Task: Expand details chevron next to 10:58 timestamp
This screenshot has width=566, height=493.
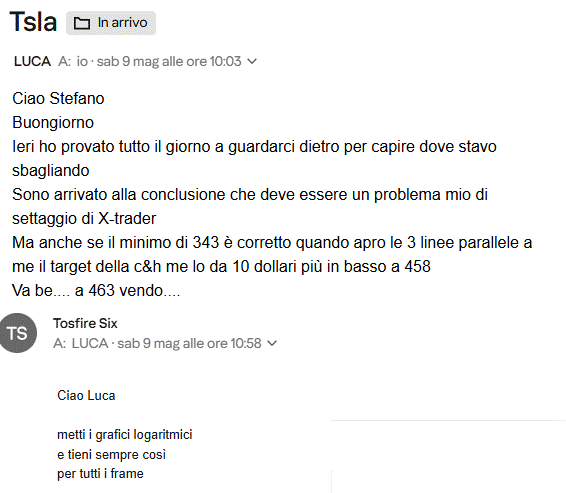Action: [x=272, y=343]
